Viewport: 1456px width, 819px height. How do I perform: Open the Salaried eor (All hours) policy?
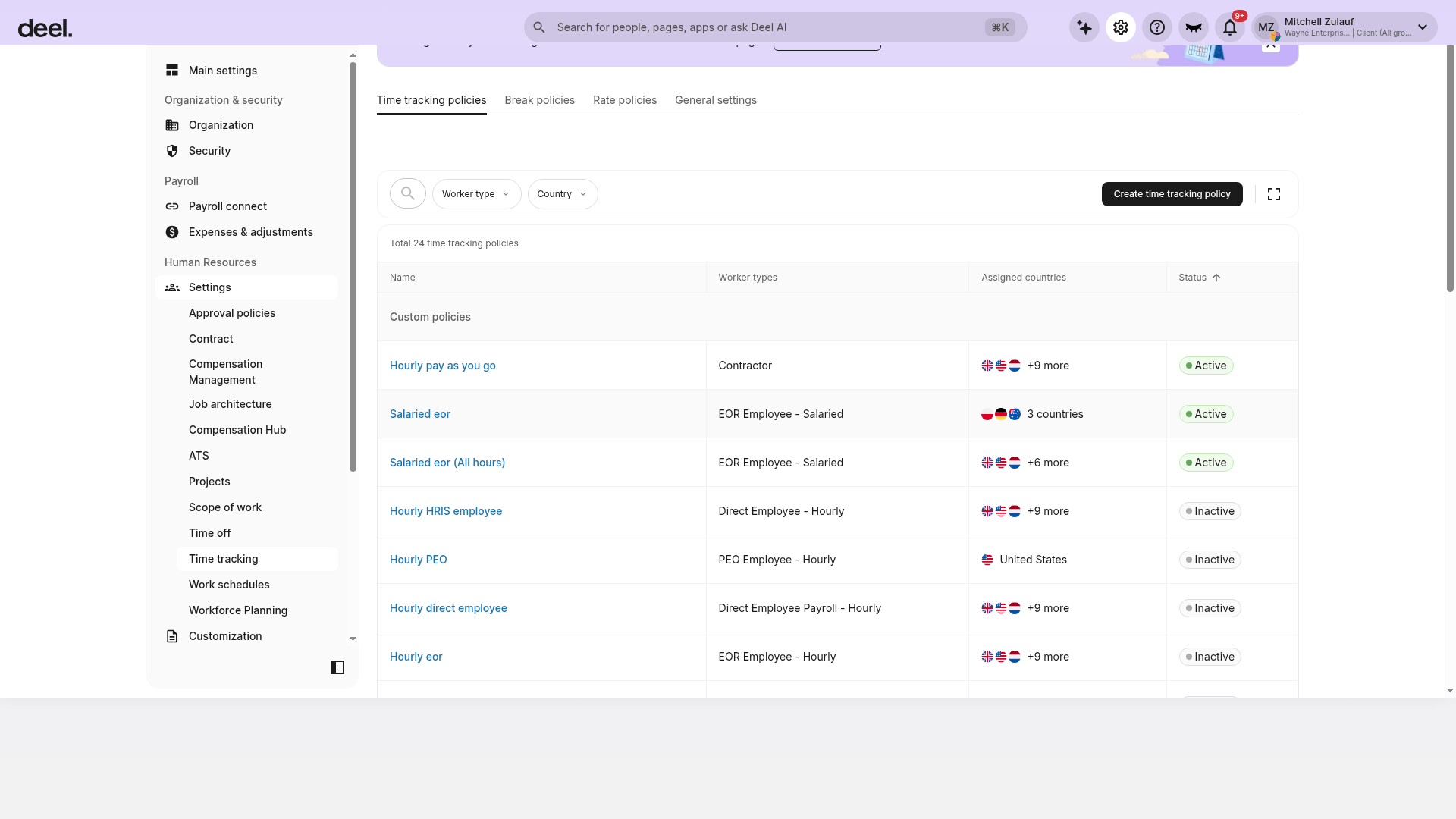447,463
